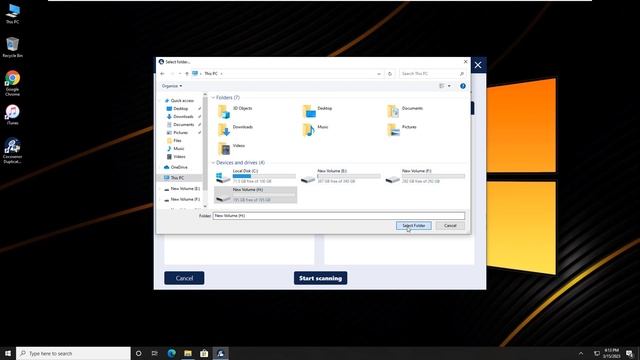Open the view options dropdown arrow
This screenshot has height=360, width=640.
[449, 86]
